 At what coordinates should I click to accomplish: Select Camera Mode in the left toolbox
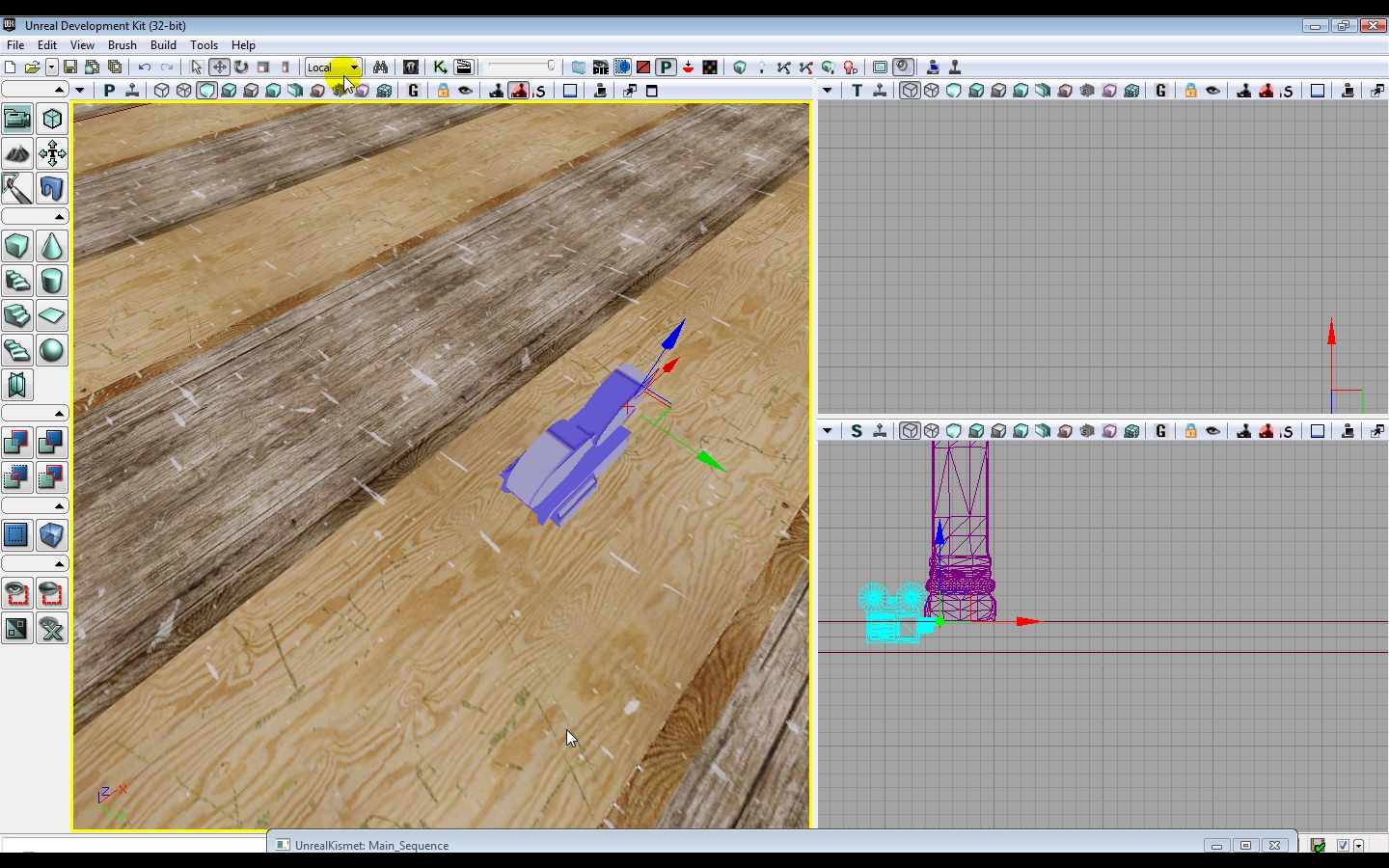point(17,119)
